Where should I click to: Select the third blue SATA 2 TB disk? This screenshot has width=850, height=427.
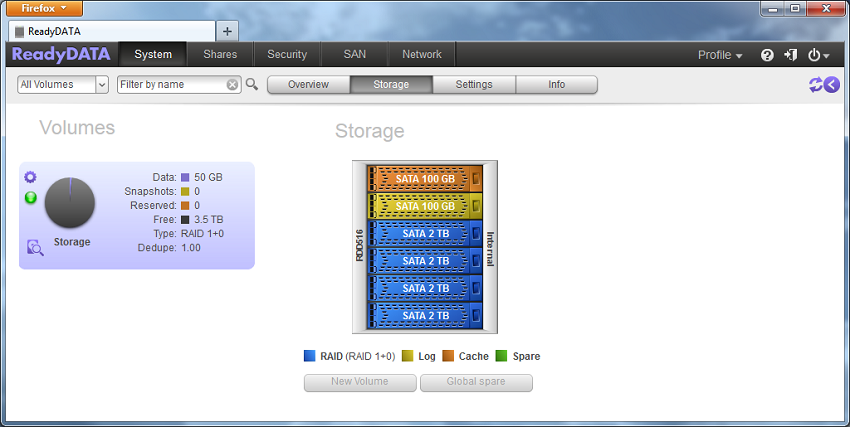click(424, 288)
